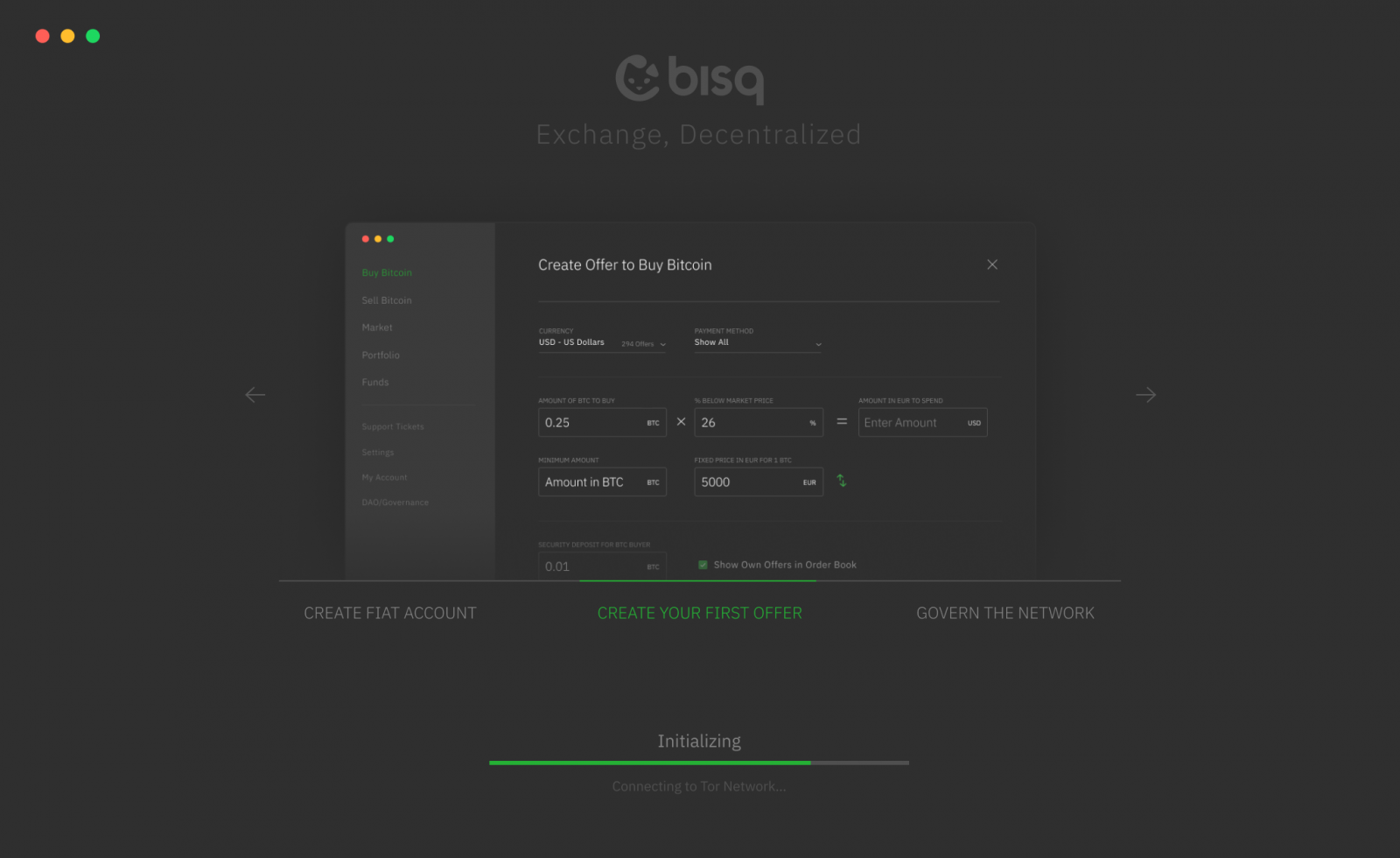The width and height of the screenshot is (1400, 858).
Task: Click the green price swap arrows icon
Action: tap(841, 481)
